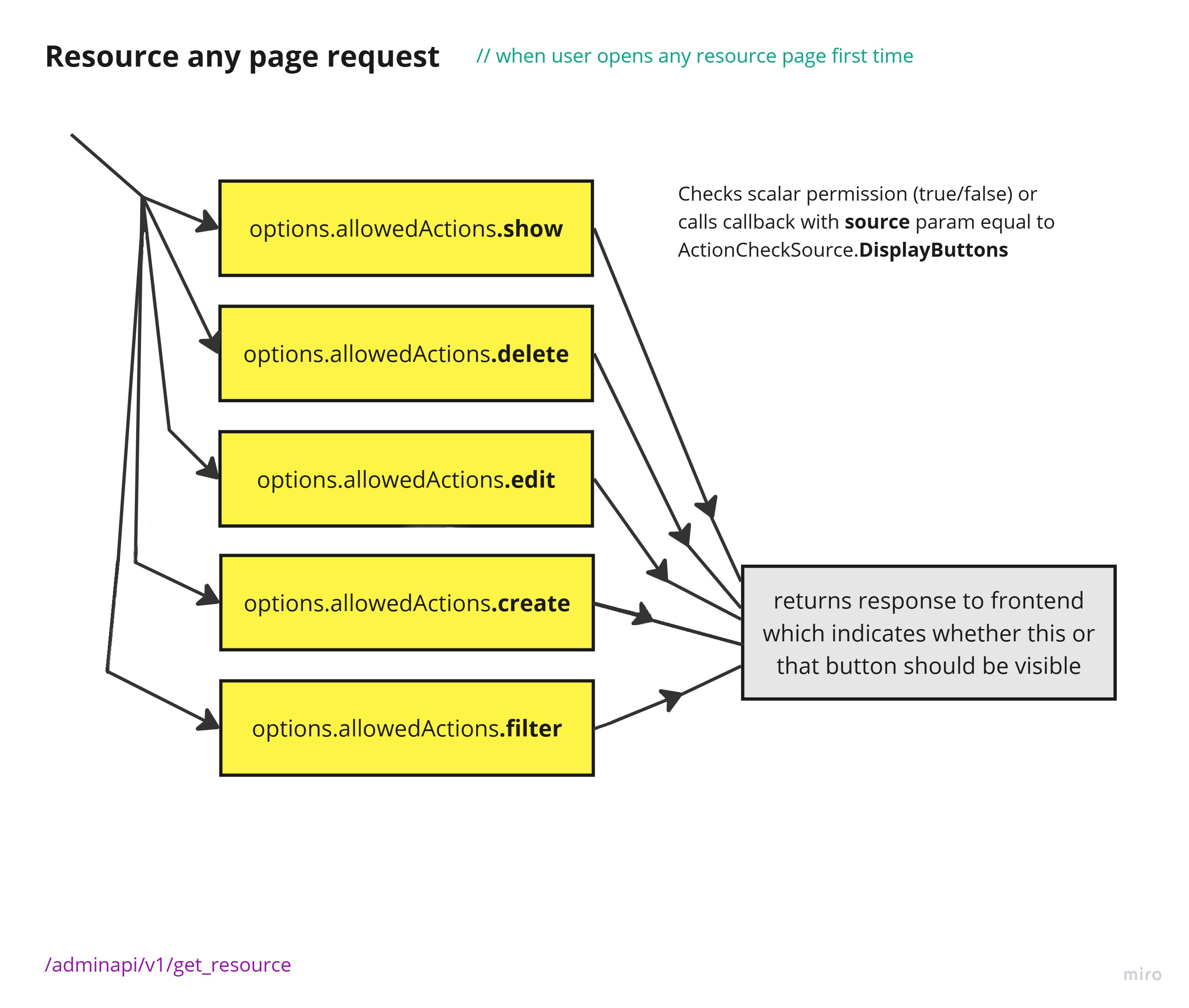Select the options.allowedActions.edit box

click(406, 478)
